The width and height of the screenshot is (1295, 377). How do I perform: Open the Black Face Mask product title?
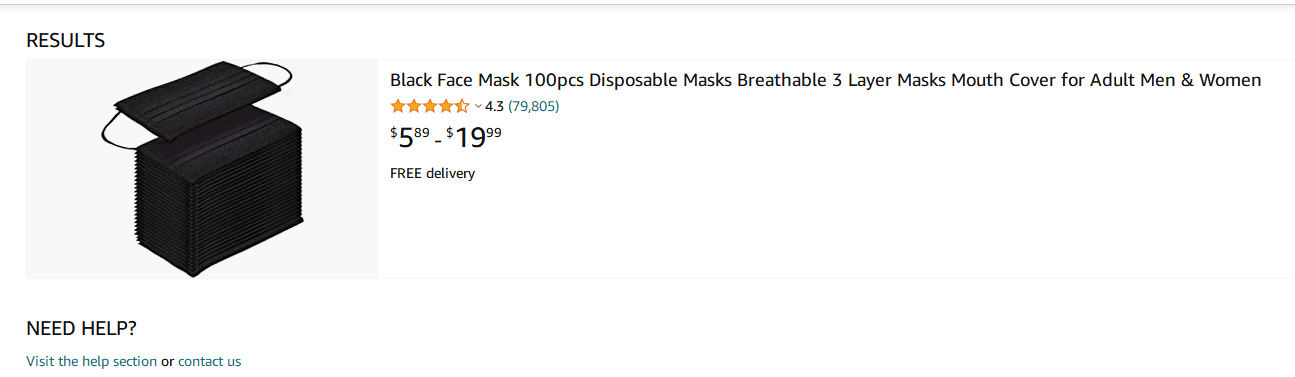point(826,80)
